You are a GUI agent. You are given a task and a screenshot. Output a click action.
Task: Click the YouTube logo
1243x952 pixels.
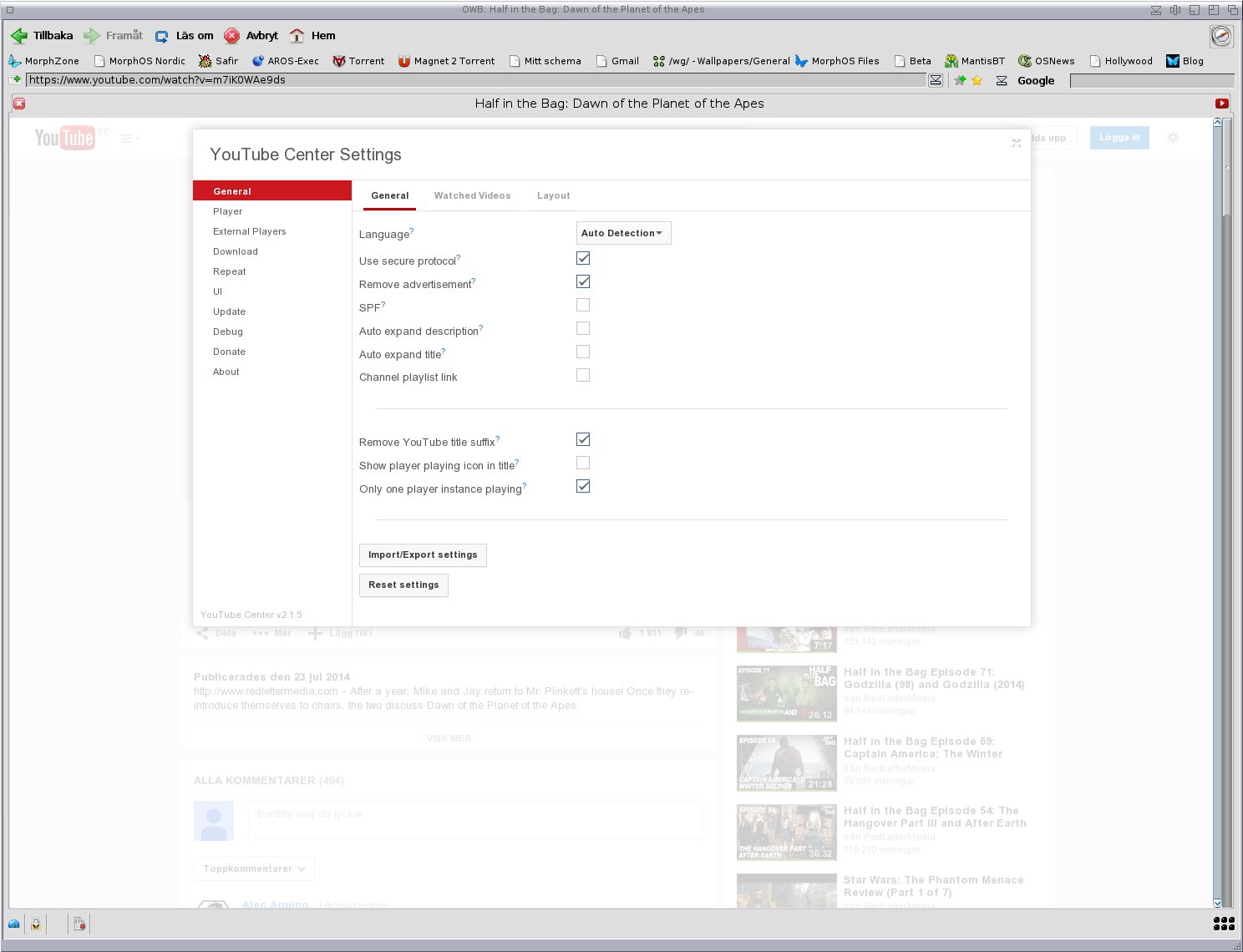pyautogui.click(x=64, y=138)
